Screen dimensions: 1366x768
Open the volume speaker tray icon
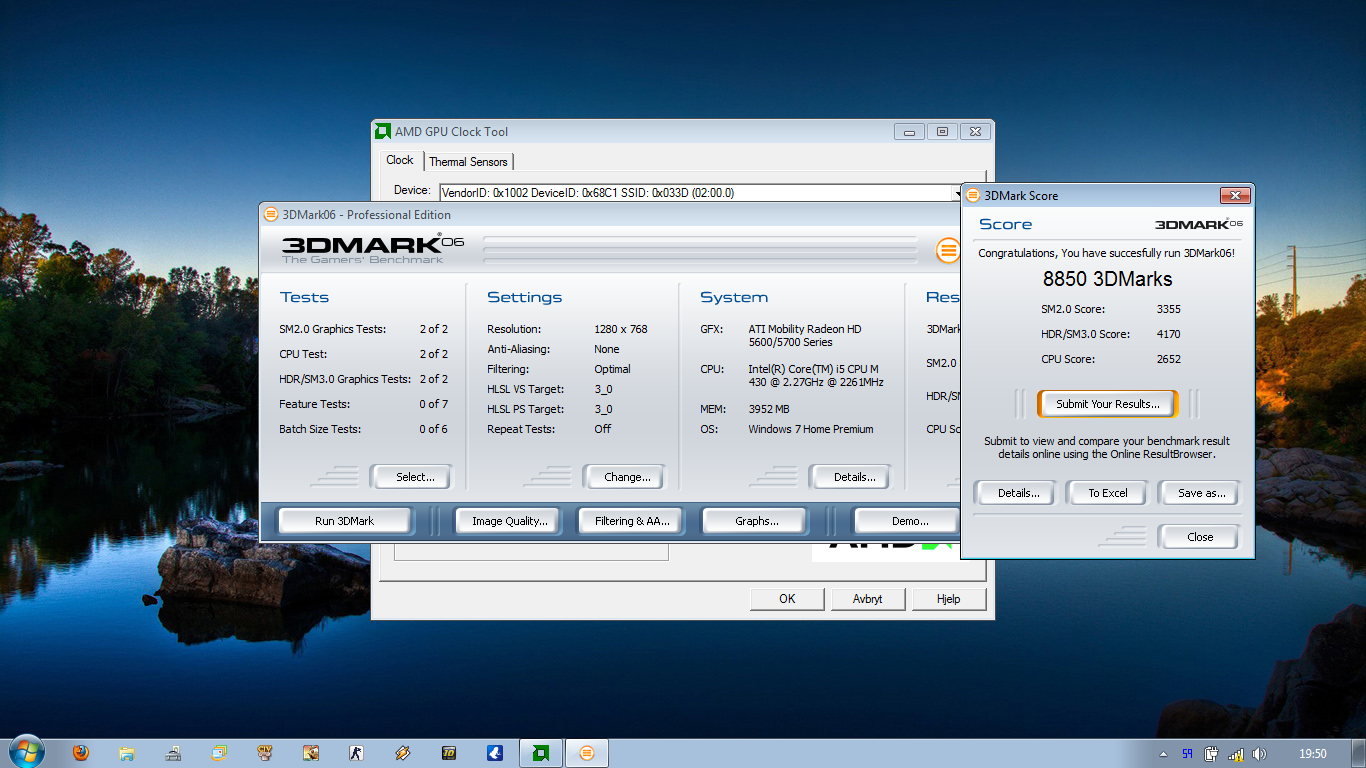tap(1259, 754)
